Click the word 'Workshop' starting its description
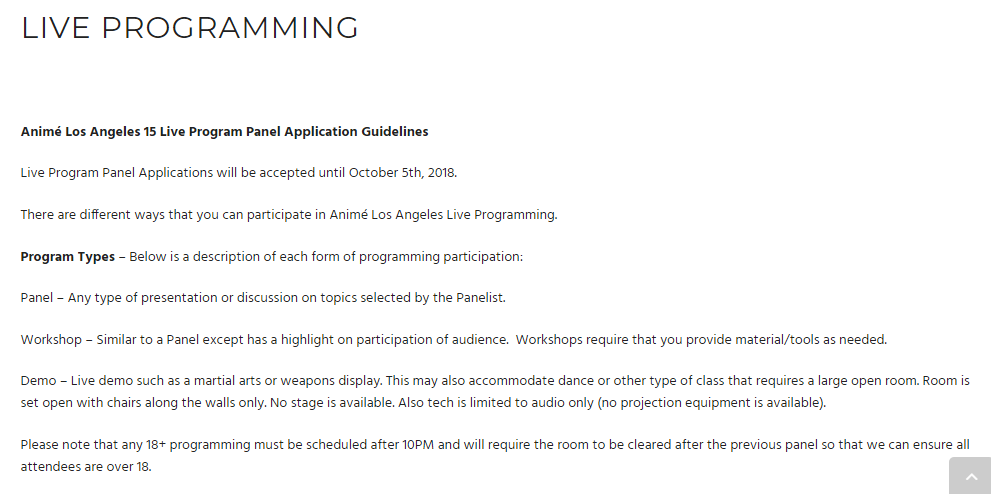 (51, 339)
